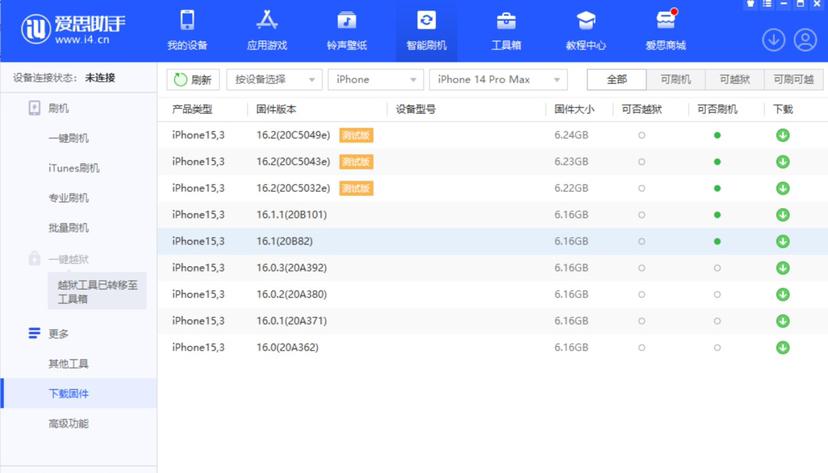The height and width of the screenshot is (473, 828).
Task: Download firmware 16.0.3(20A392)
Action: click(x=783, y=268)
